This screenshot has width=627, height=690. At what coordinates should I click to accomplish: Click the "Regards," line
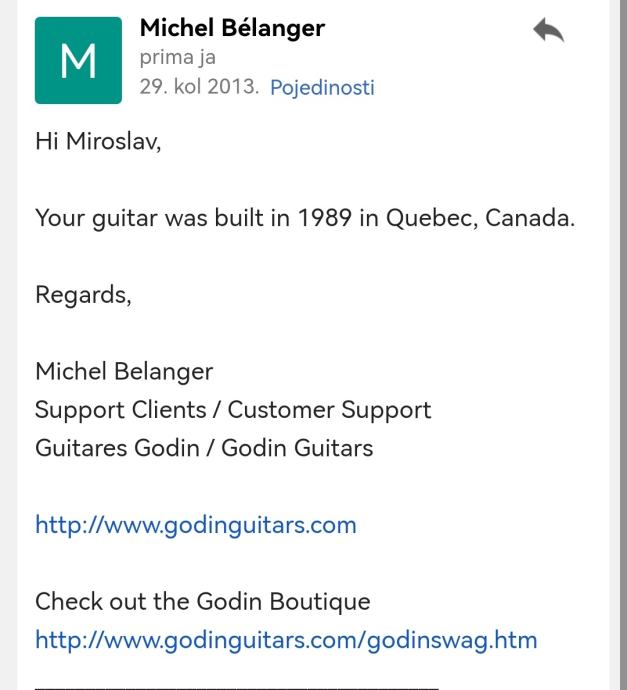tap(83, 295)
